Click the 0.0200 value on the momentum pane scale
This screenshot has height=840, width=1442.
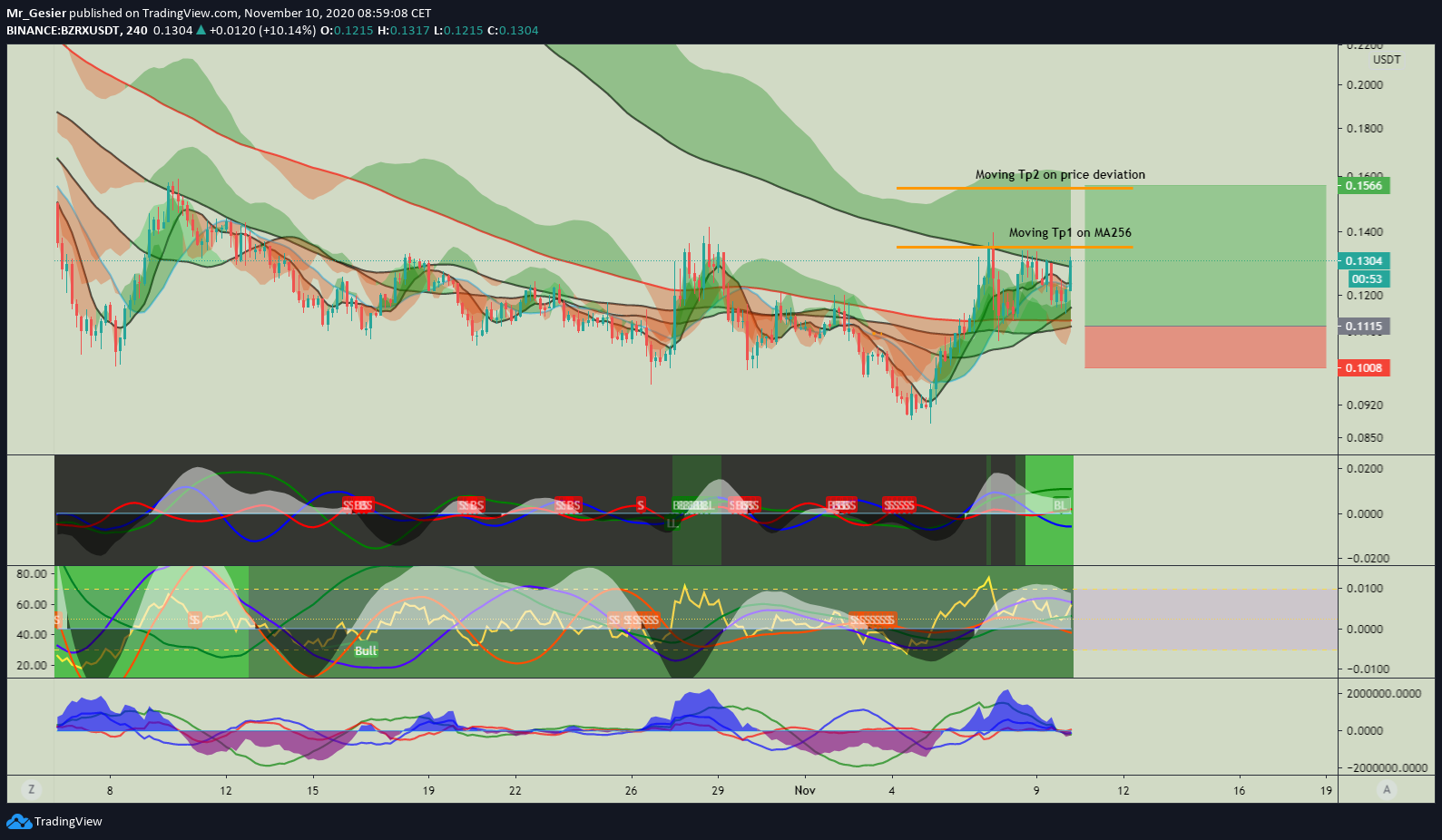[x=1365, y=469]
